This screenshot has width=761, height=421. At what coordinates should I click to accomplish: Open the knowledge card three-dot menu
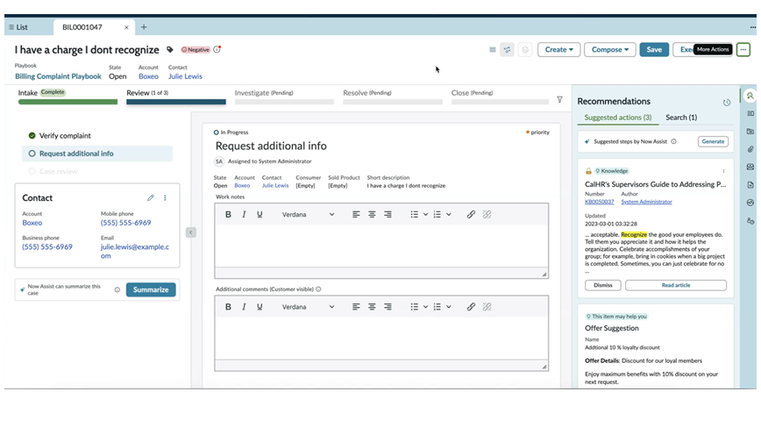[x=723, y=171]
